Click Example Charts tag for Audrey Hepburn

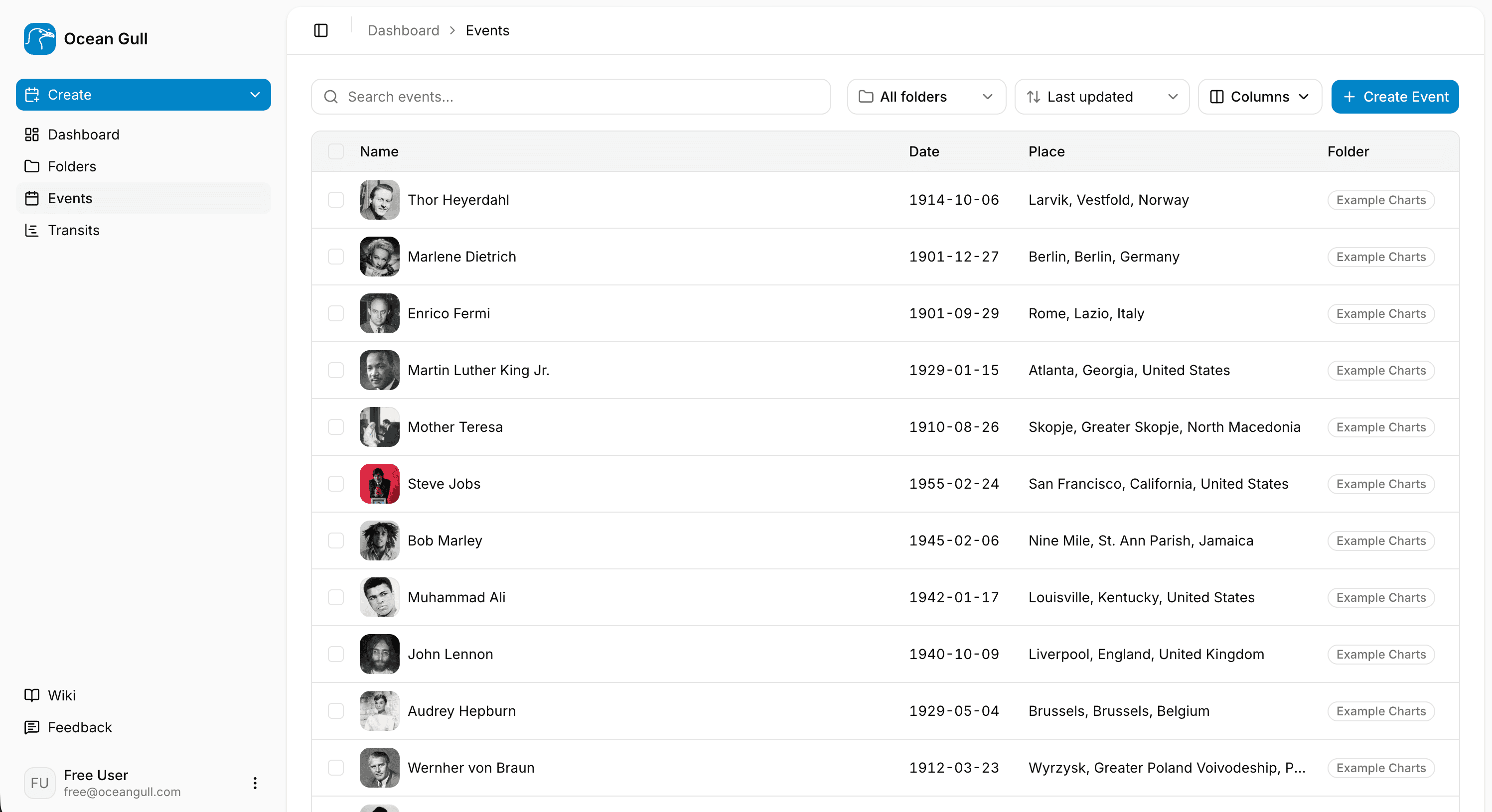pos(1381,711)
